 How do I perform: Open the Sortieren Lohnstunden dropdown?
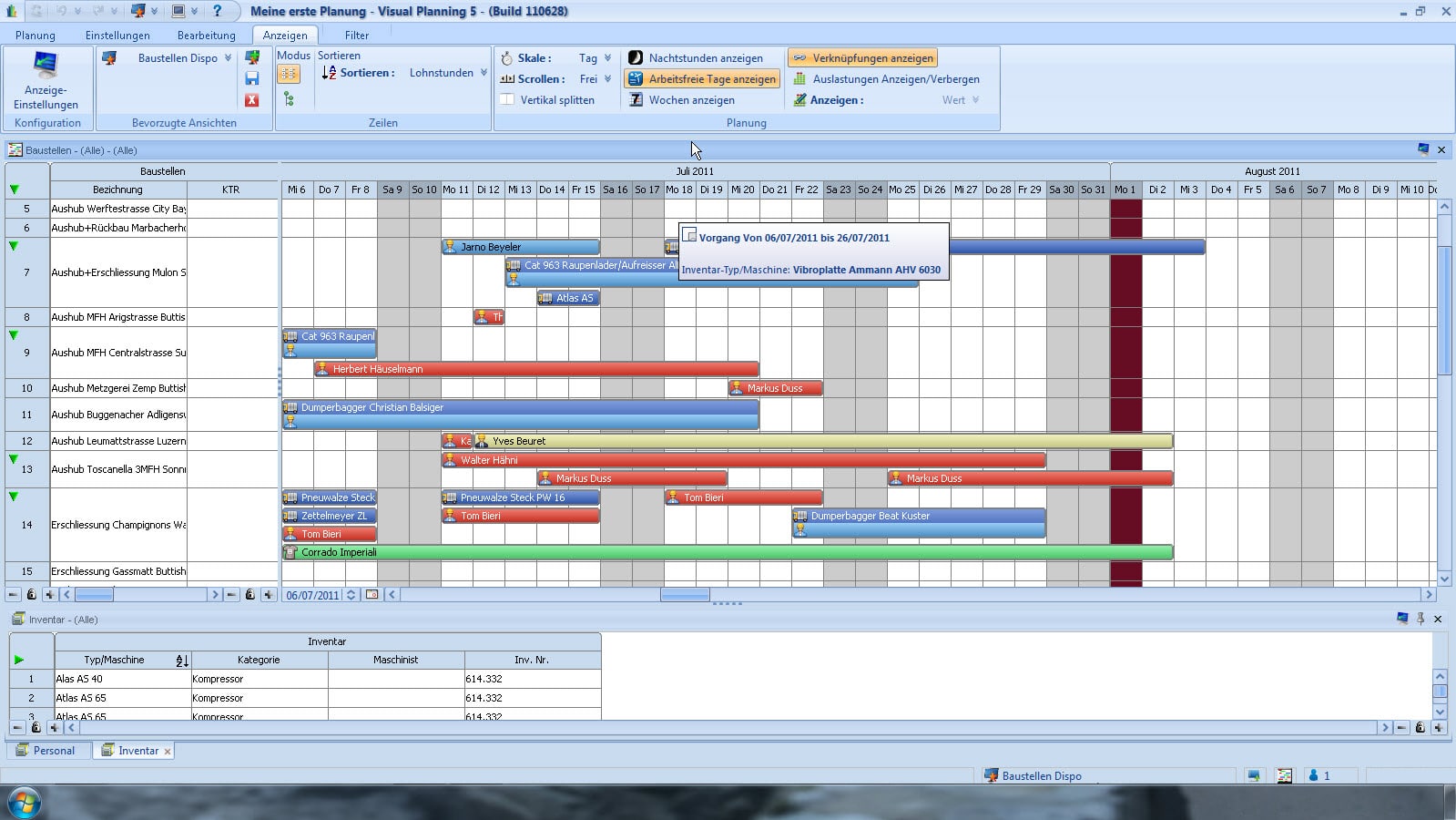[484, 73]
